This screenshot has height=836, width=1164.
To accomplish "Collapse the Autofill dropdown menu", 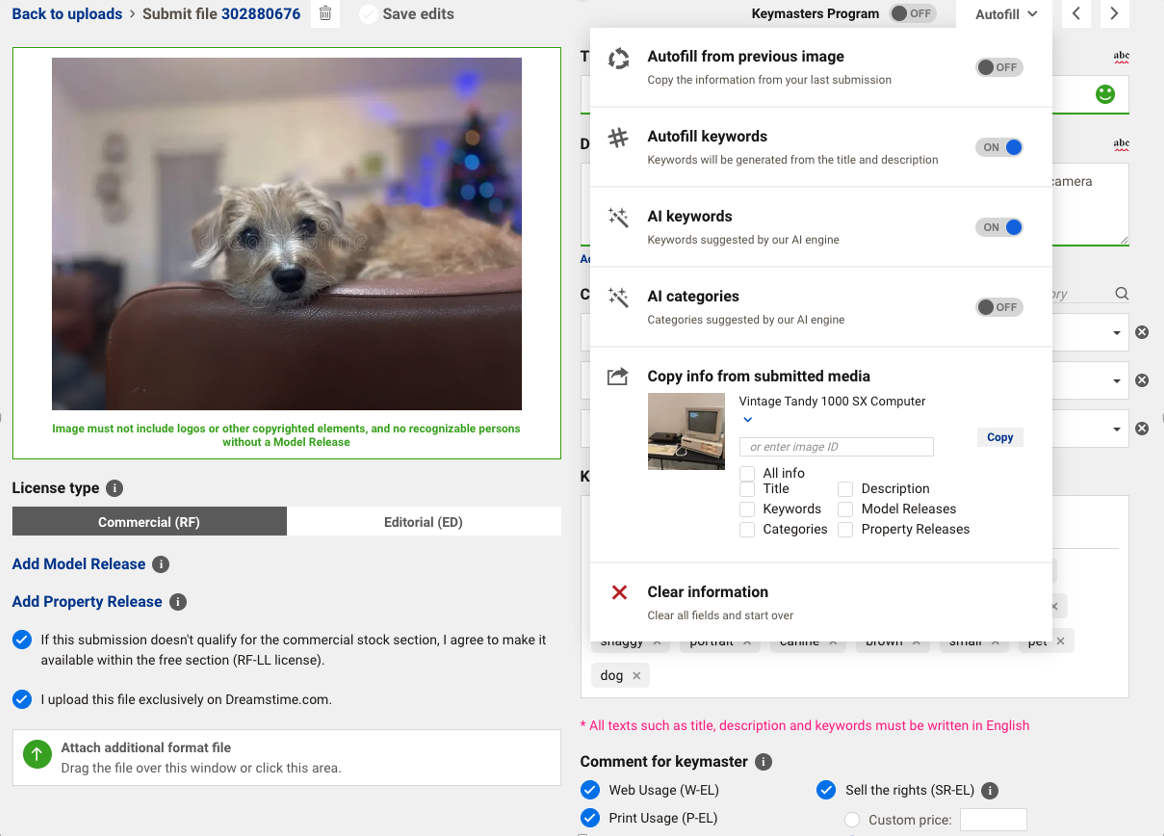I will 1006,14.
